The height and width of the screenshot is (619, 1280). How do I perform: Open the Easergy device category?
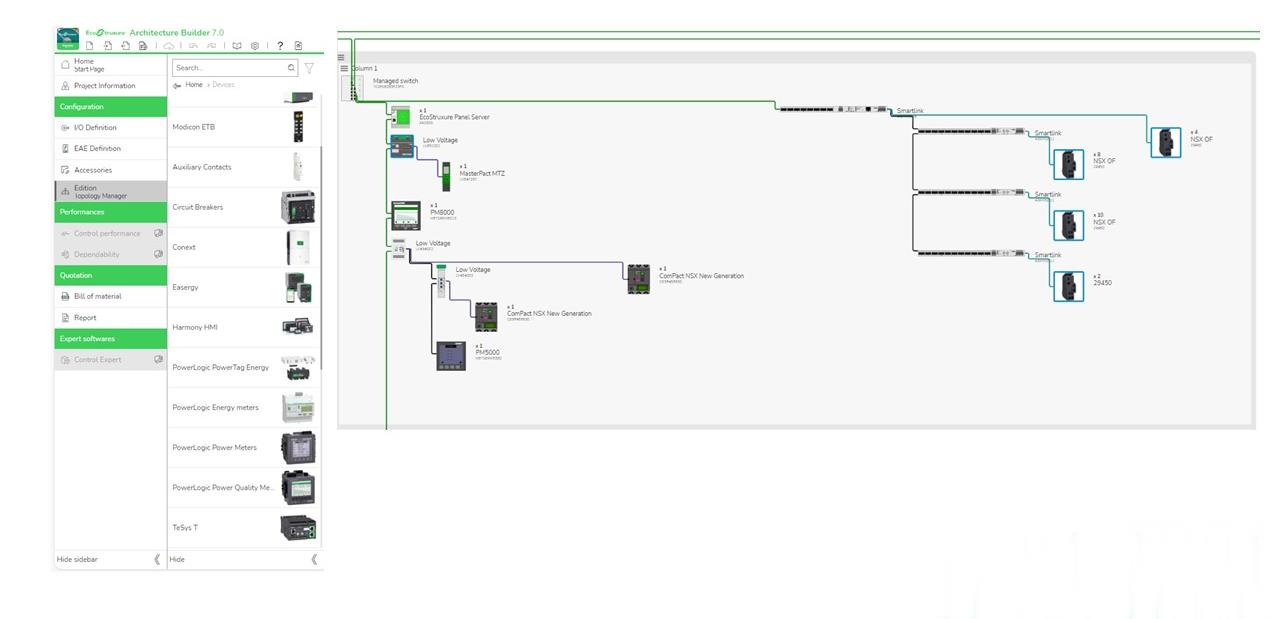(x=245, y=287)
